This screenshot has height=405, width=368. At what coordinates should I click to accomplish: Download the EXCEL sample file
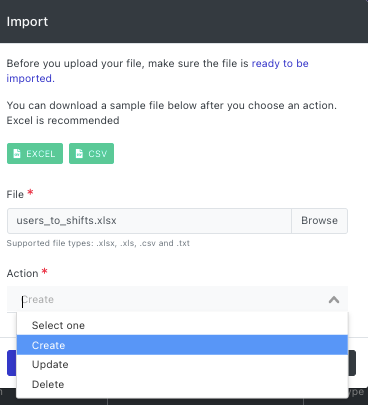tap(35, 154)
